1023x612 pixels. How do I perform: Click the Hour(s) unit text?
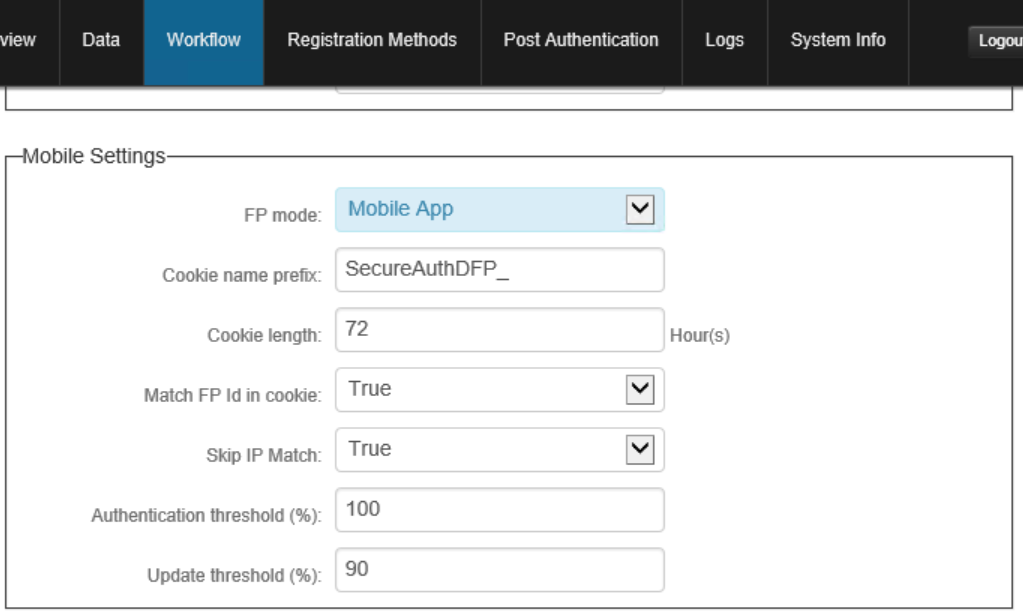[x=699, y=335]
